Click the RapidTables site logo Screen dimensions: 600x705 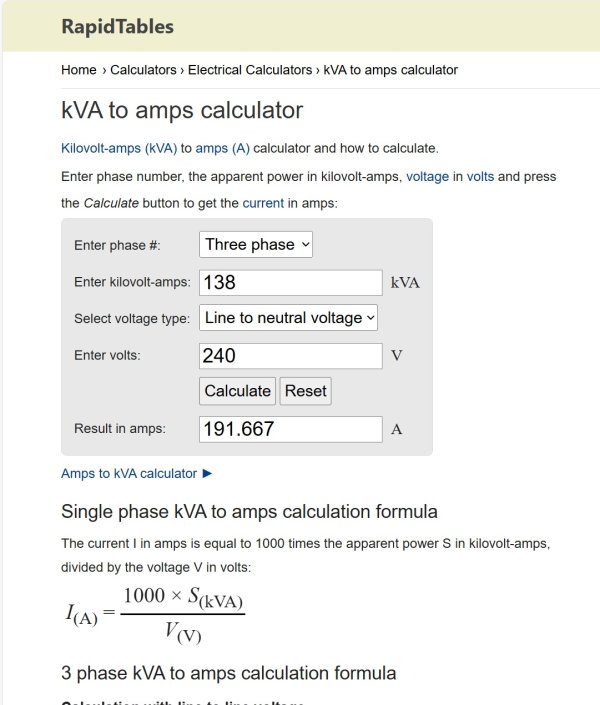tap(117, 26)
